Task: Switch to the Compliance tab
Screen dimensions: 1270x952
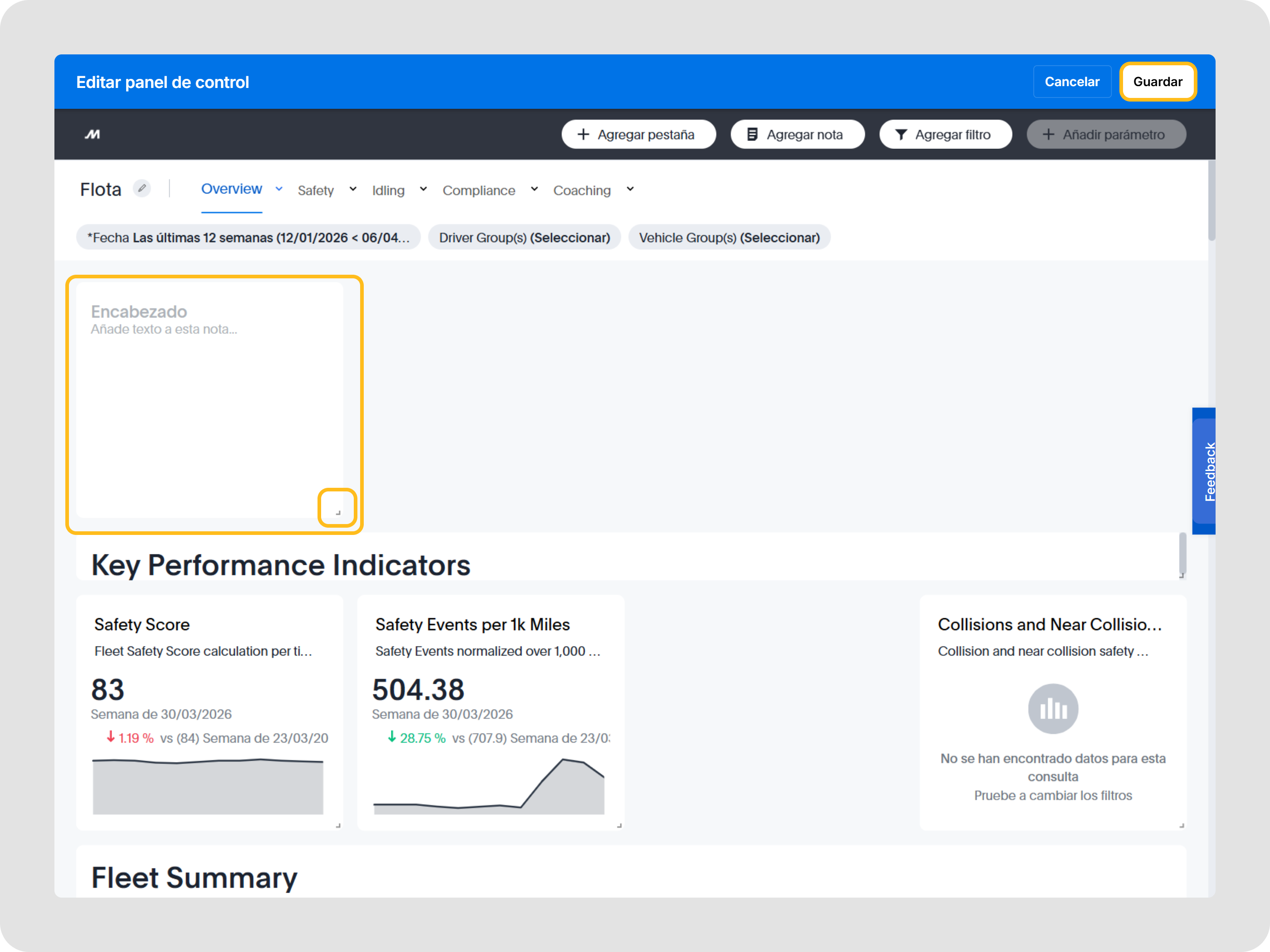Action: (478, 190)
